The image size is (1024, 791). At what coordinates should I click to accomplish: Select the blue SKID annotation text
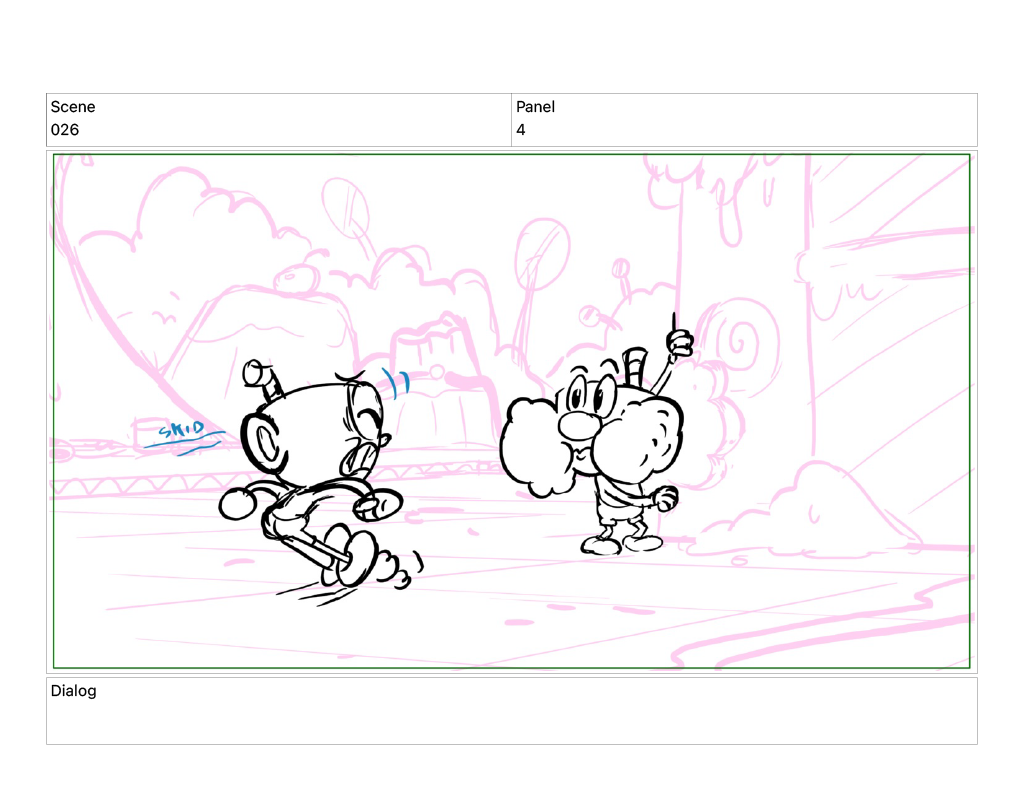pos(182,432)
